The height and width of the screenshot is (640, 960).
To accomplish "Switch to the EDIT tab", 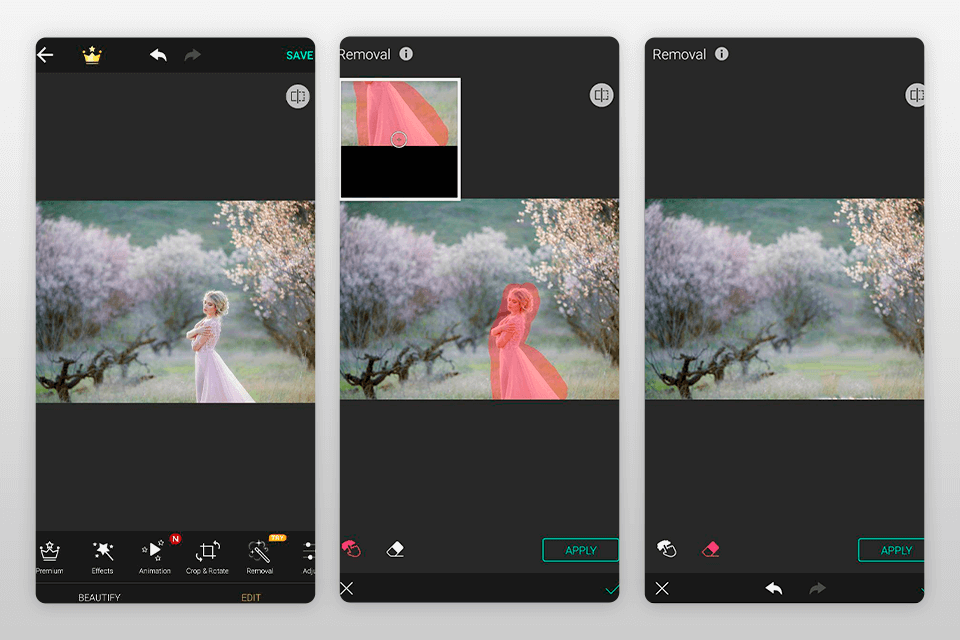I will 250,597.
